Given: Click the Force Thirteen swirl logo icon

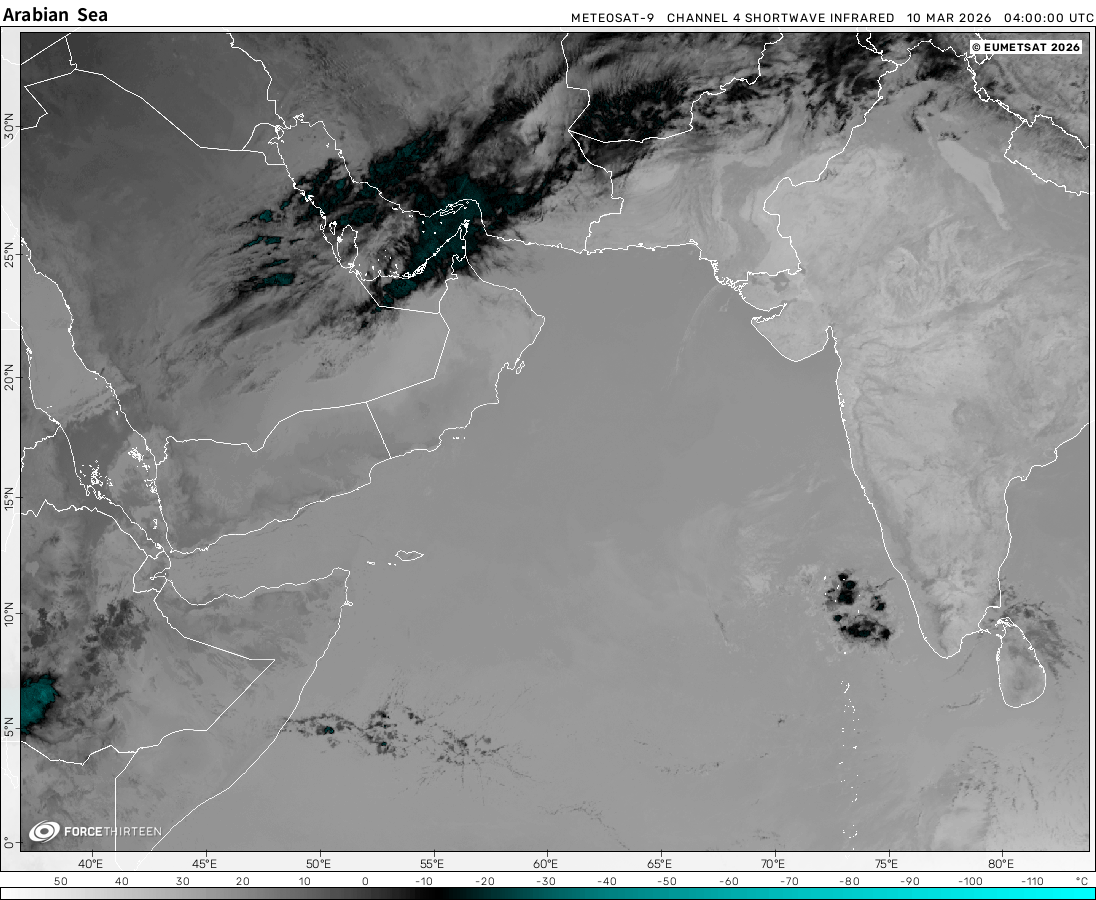Looking at the screenshot, I should pyautogui.click(x=44, y=831).
